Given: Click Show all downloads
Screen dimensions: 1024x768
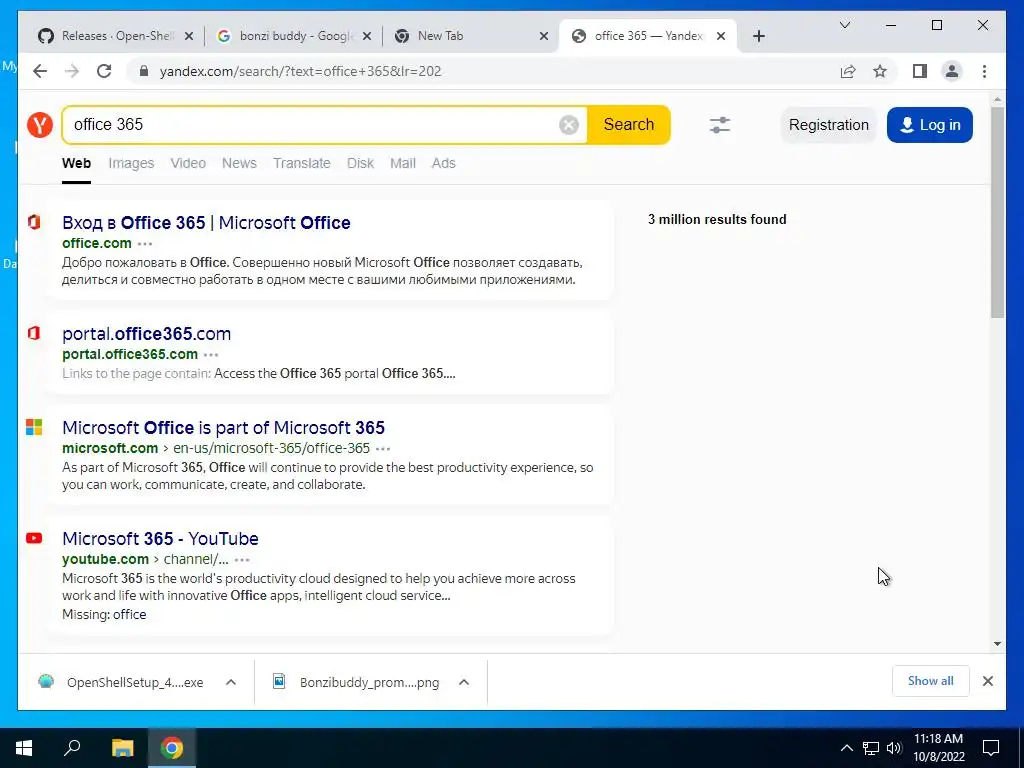Looking at the screenshot, I should pyautogui.click(x=930, y=681).
